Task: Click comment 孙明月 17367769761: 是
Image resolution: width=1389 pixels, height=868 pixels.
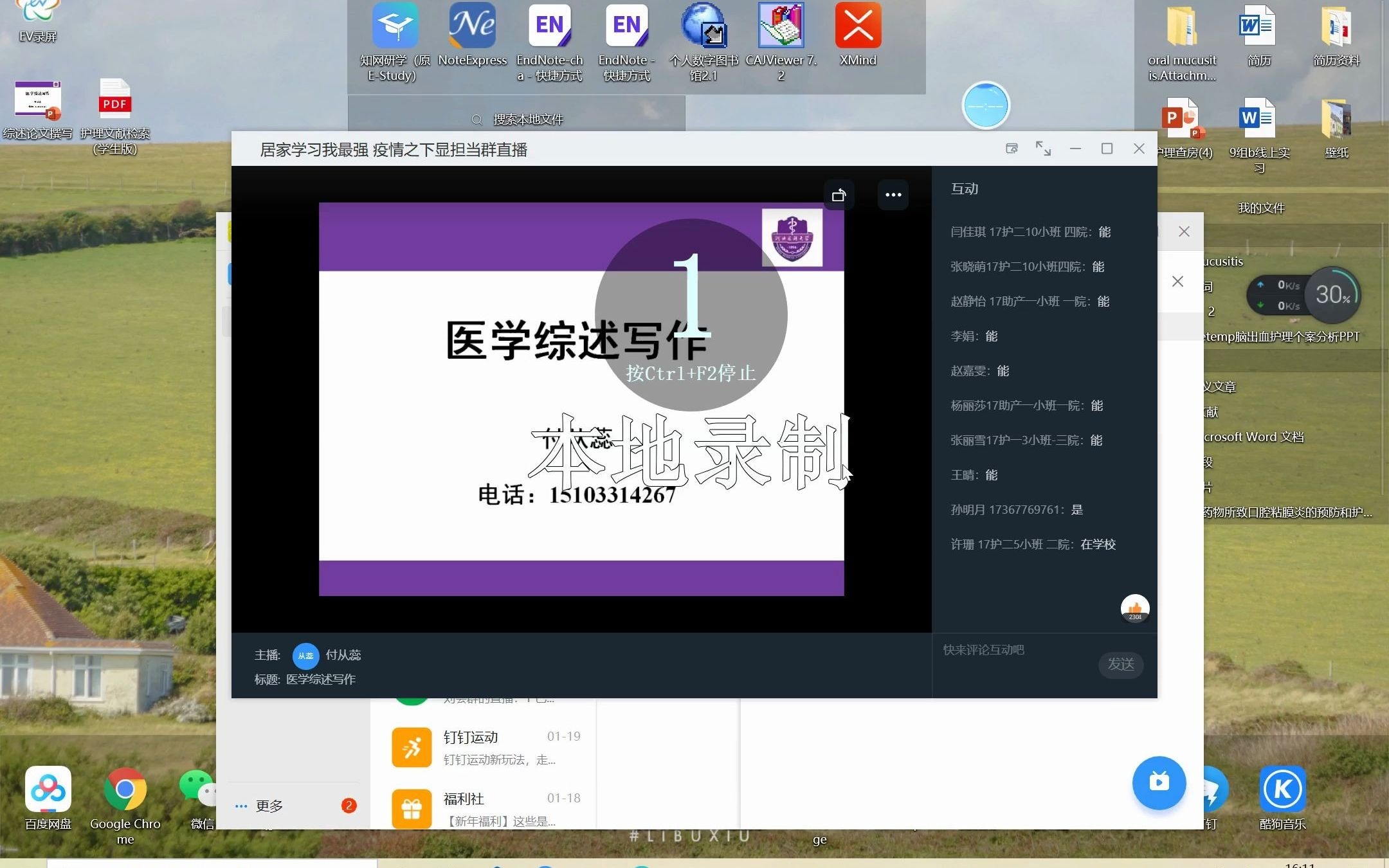Action: pos(1017,510)
